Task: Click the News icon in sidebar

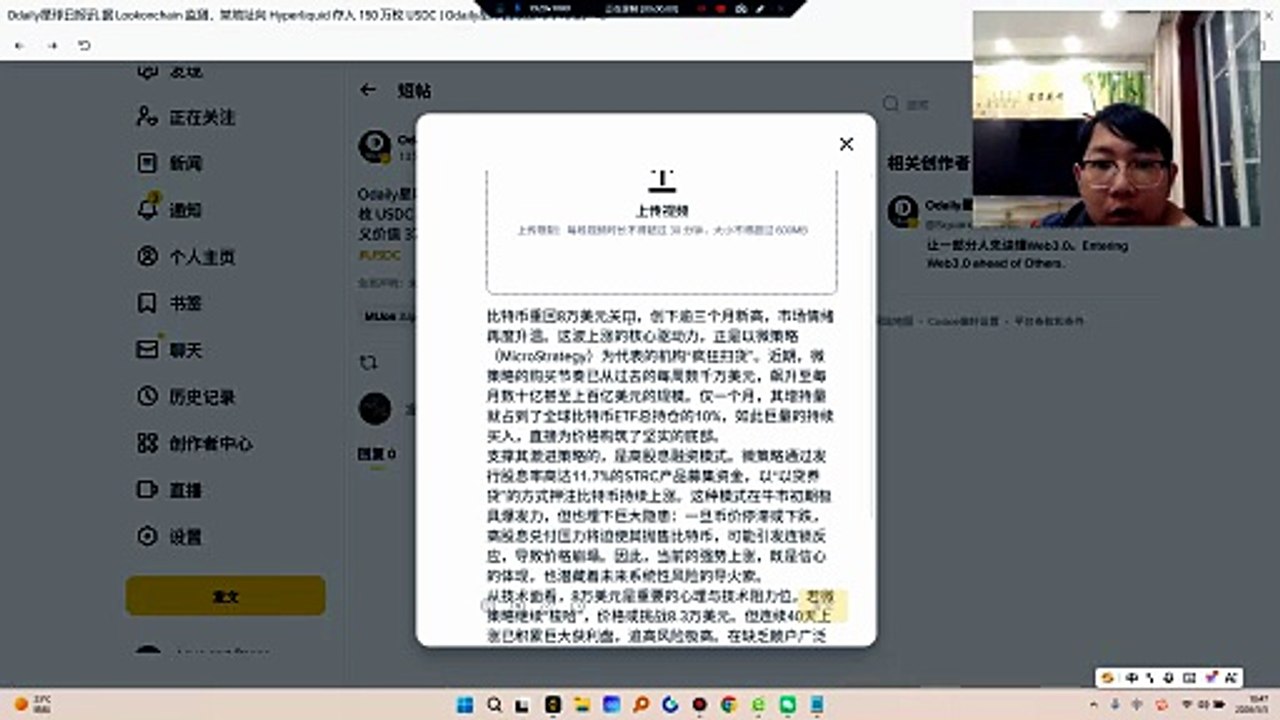Action: 148,162
